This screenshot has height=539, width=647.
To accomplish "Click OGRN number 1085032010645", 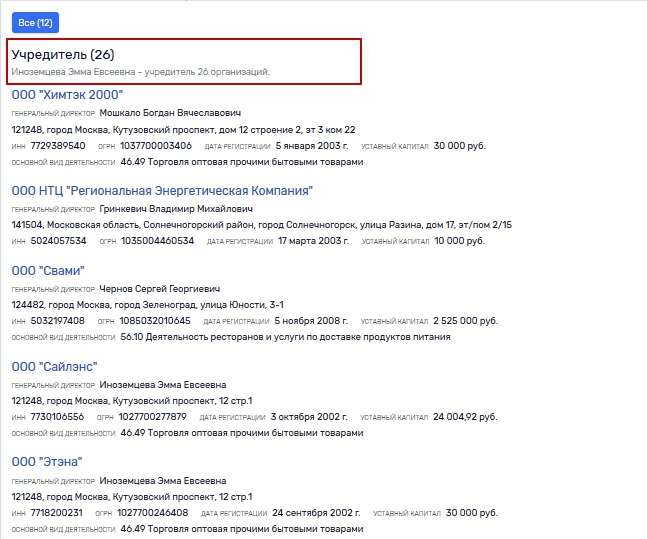I will coord(155,321).
